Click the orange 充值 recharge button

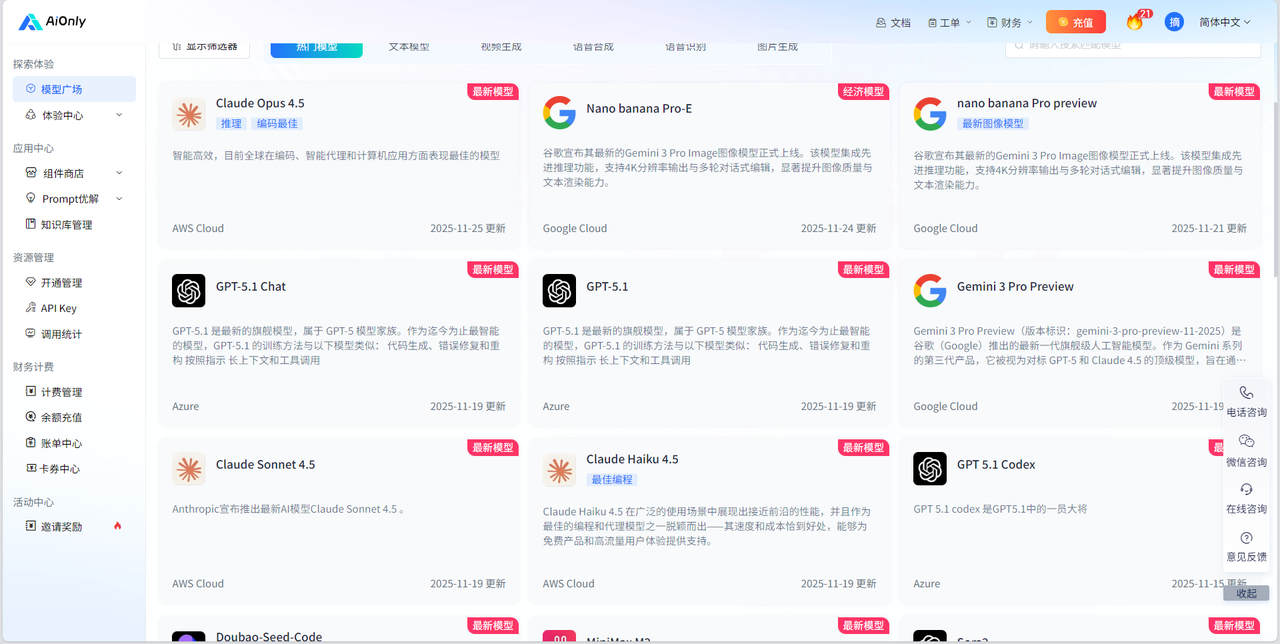(x=1075, y=22)
